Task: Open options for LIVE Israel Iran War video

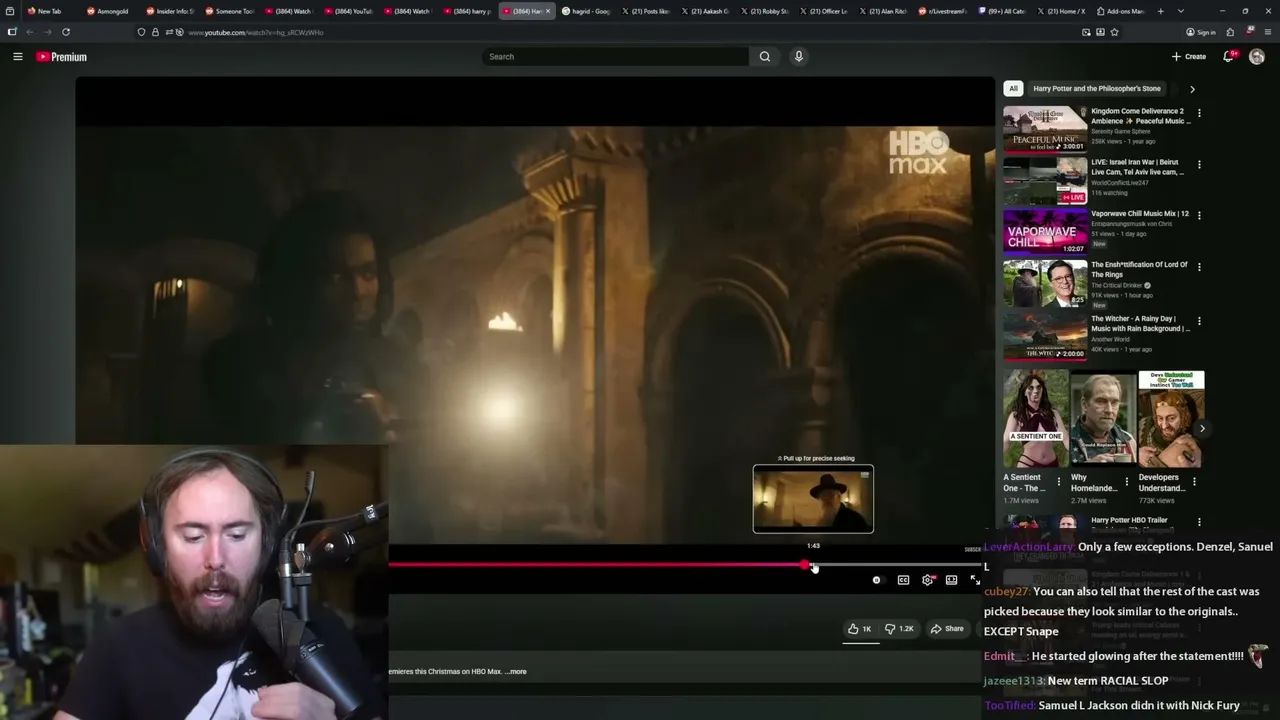Action: [1199, 164]
